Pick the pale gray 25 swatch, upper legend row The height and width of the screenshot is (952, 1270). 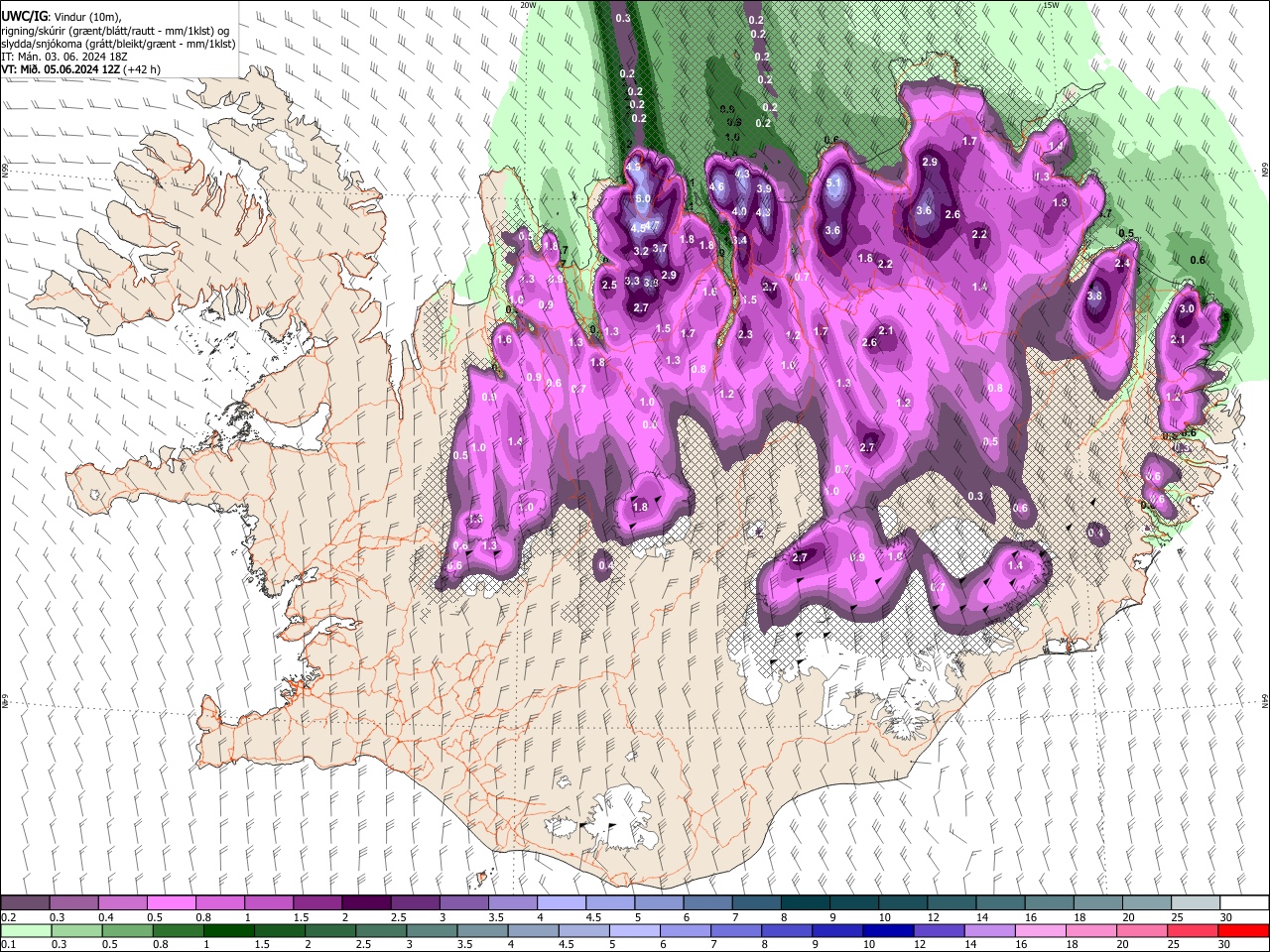coord(1195,903)
